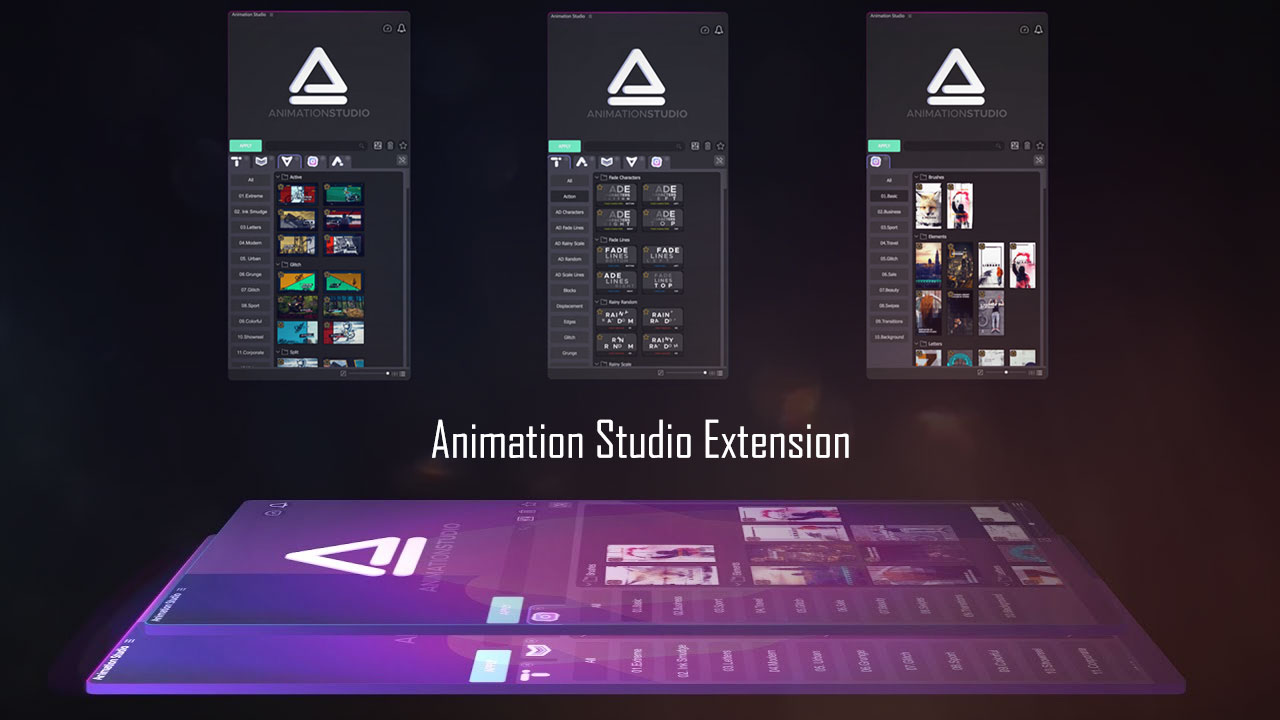
Task: Collapse the Fade Lines folder
Action: (596, 240)
